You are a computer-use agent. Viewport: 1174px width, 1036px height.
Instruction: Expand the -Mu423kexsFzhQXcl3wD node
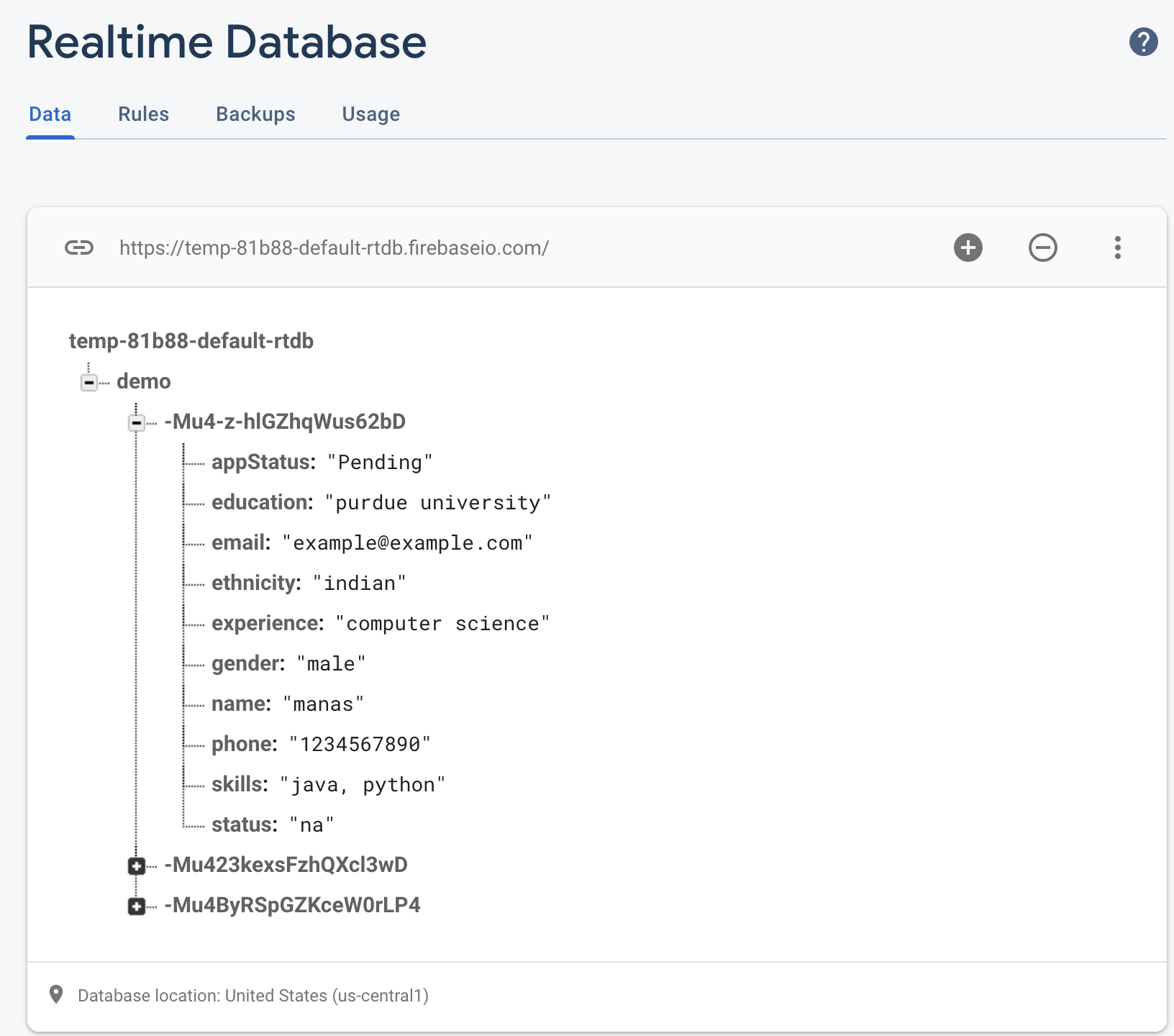tap(137, 865)
